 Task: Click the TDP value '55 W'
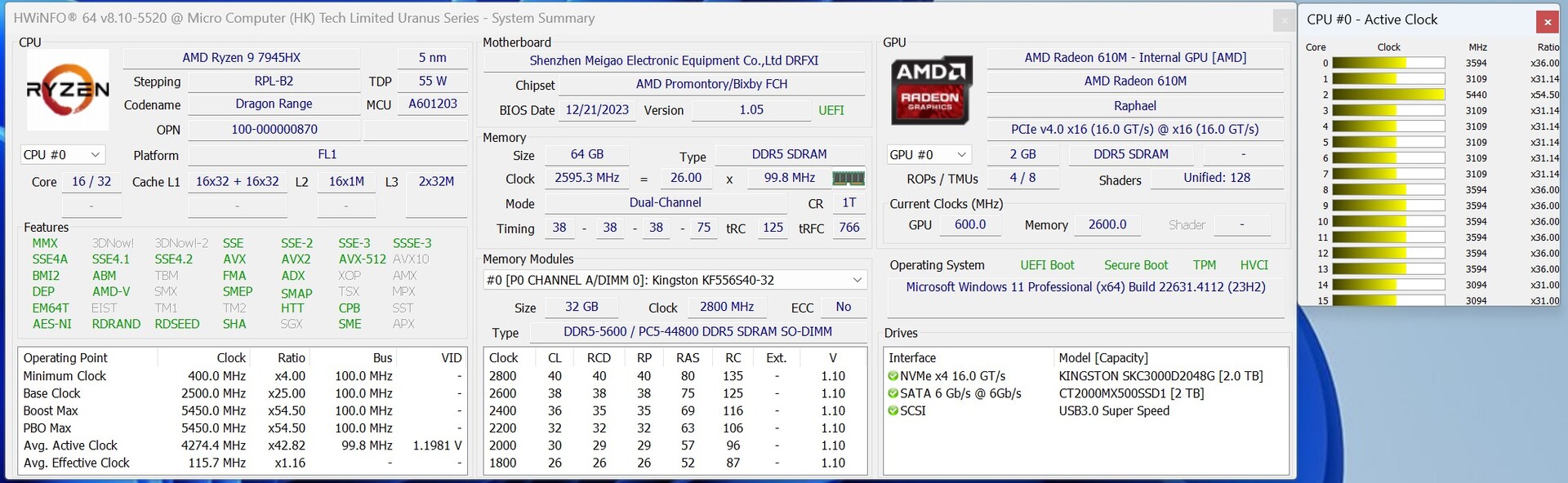point(433,82)
